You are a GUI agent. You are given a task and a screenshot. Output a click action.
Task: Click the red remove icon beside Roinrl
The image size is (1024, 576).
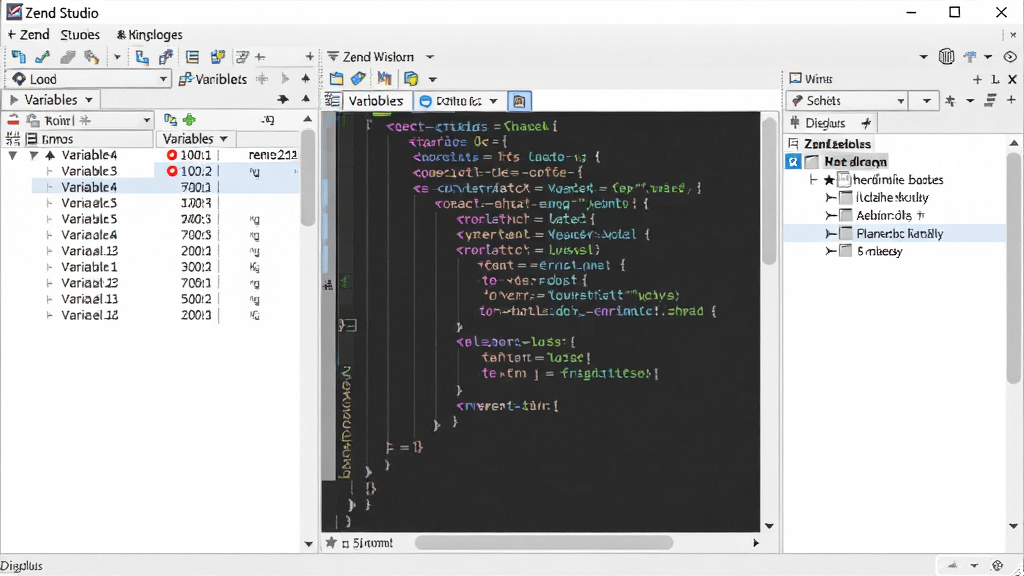click(13, 120)
